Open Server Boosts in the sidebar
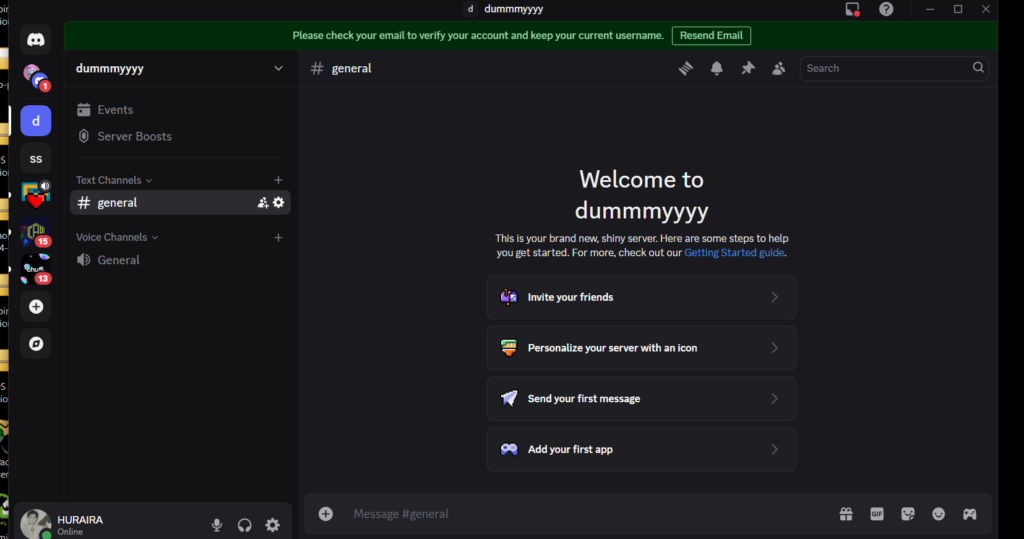1024x539 pixels. click(x=180, y=136)
